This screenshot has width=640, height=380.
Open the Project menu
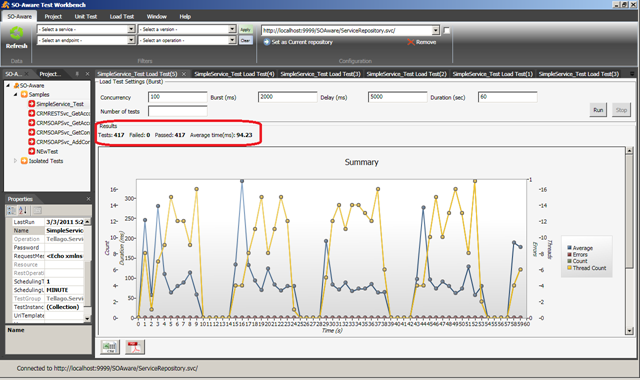pos(53,17)
